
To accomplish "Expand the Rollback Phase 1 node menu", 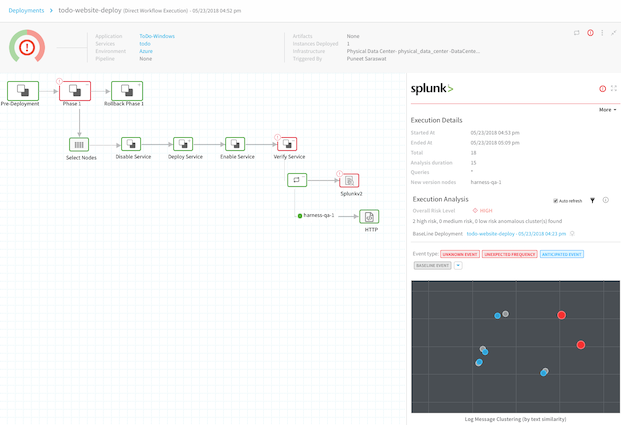I will pyautogui.click(x=139, y=84).
